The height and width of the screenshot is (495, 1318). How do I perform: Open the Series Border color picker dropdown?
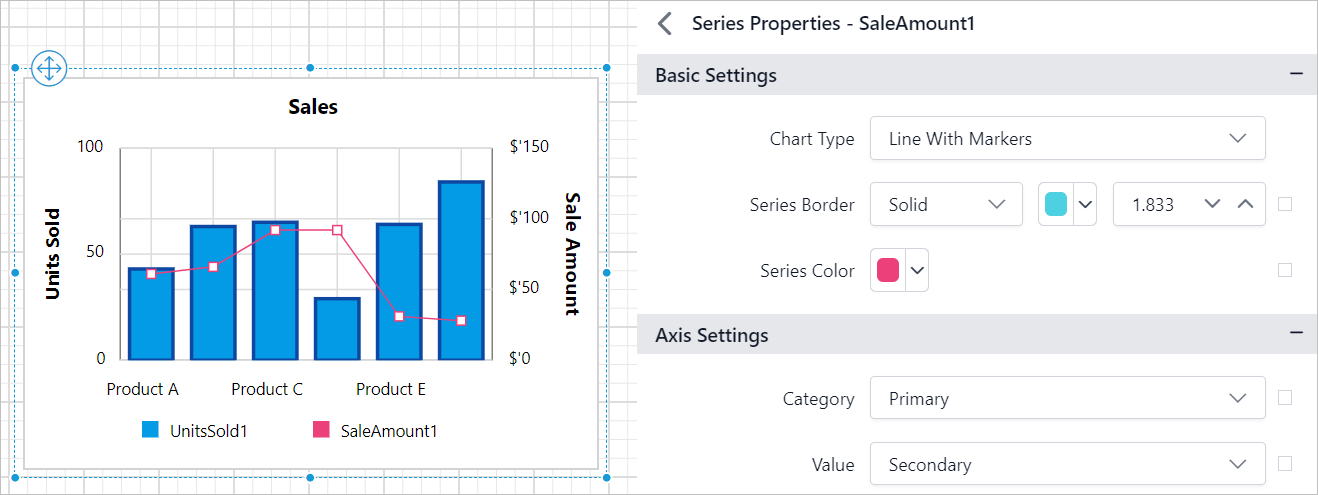tap(1085, 204)
